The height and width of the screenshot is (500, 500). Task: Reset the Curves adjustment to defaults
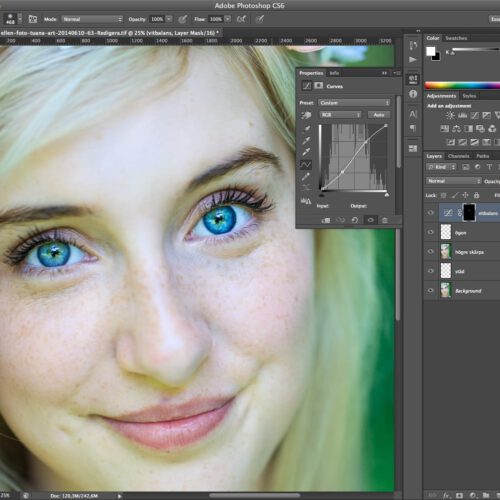pos(355,220)
